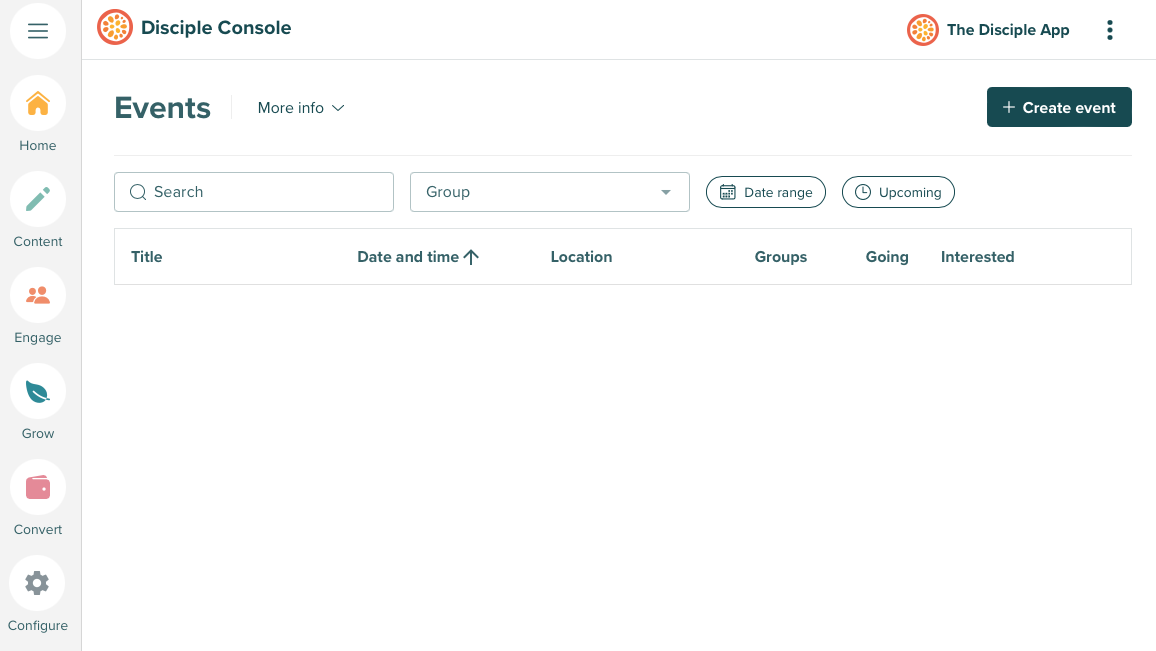Open Configure via the gear icon
This screenshot has height=651, width=1156.
(x=38, y=583)
